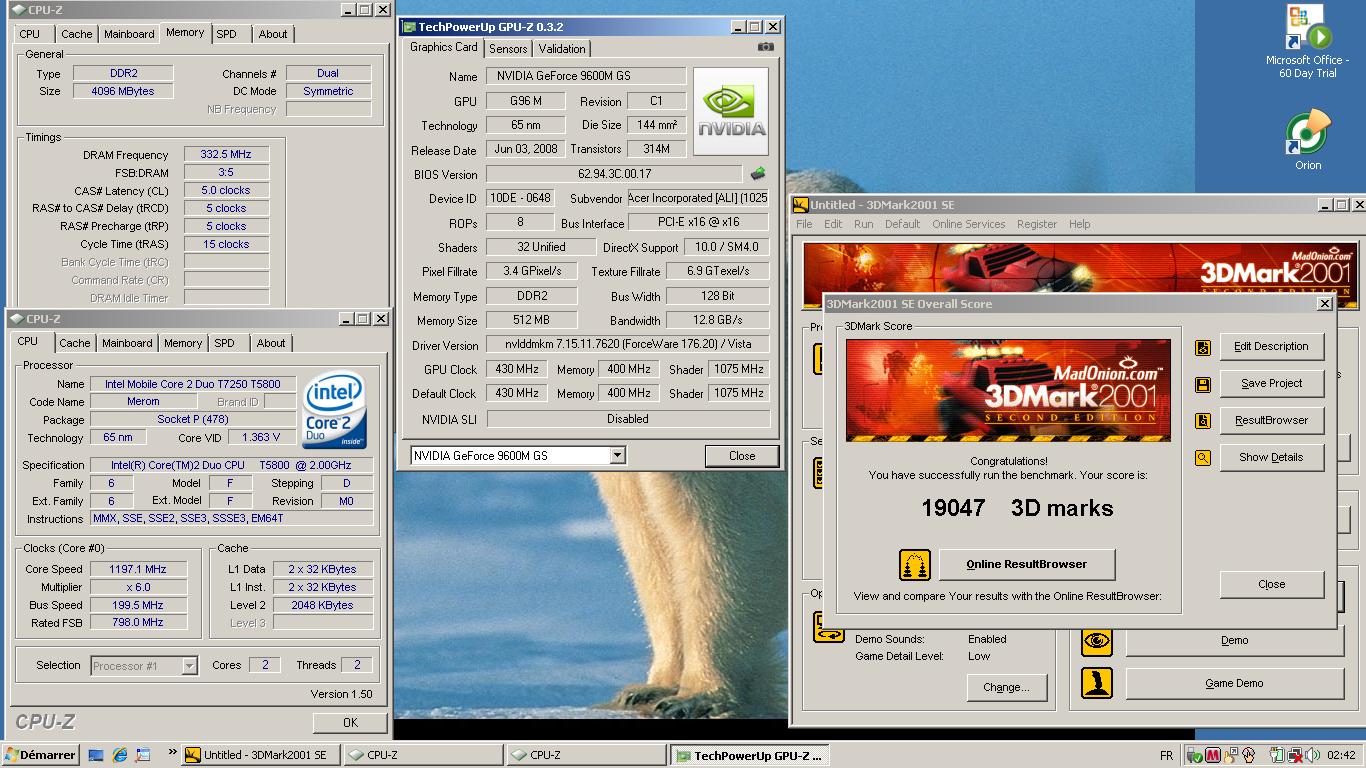The height and width of the screenshot is (768, 1366).
Task: Click the Online ResultBrowser trees icon
Action: coord(915,565)
